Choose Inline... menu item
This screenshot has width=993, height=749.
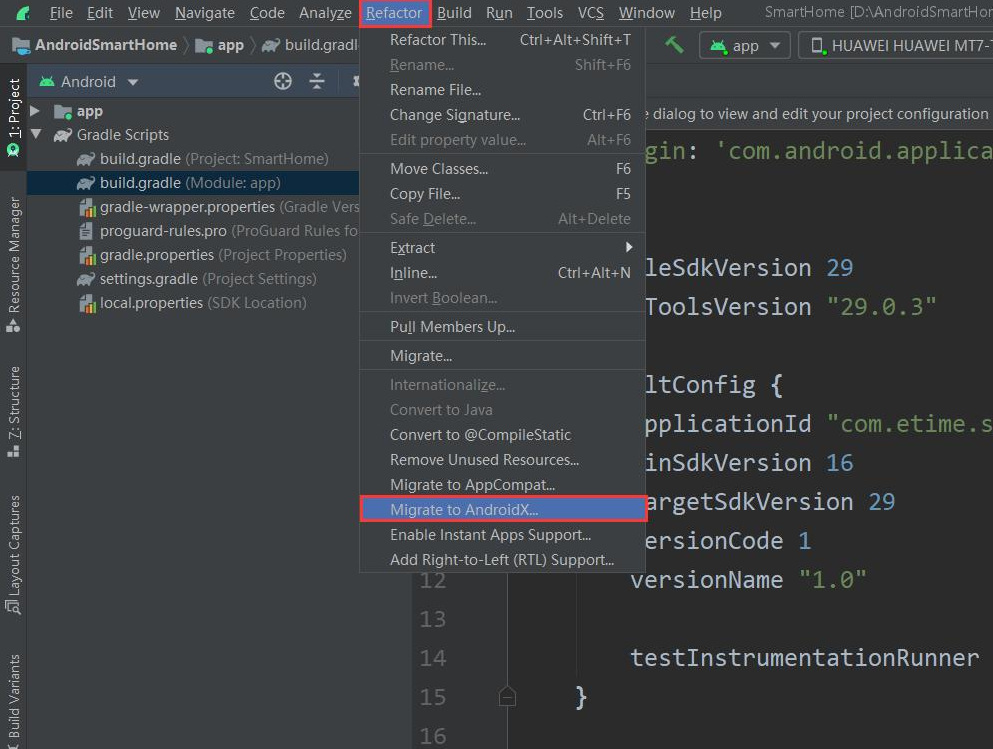click(x=503, y=272)
